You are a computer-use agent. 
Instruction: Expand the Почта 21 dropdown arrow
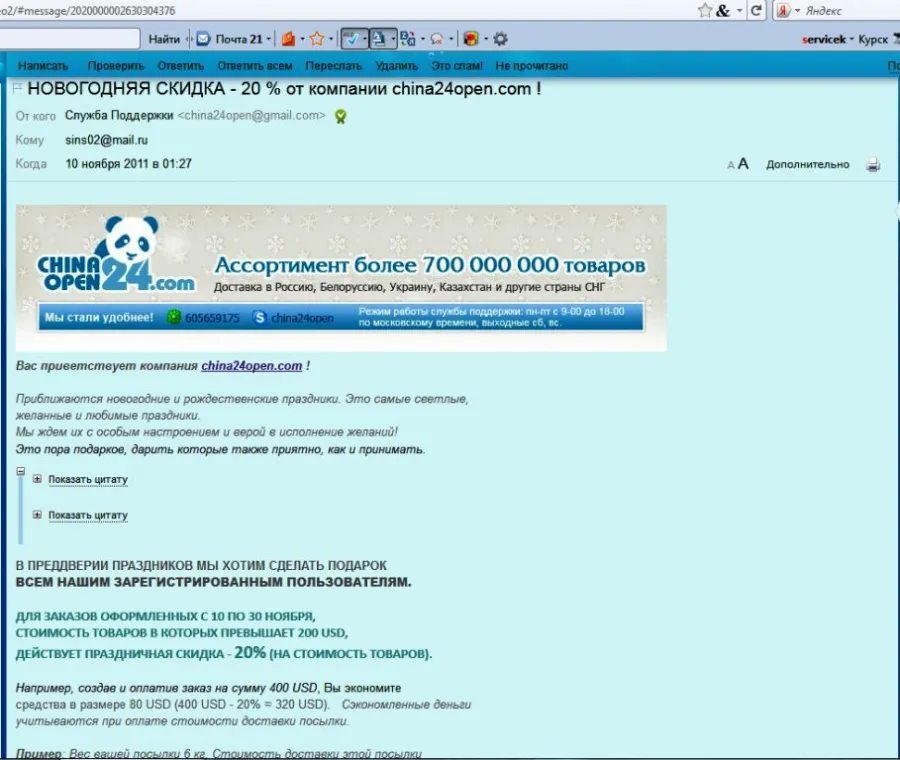(269, 39)
